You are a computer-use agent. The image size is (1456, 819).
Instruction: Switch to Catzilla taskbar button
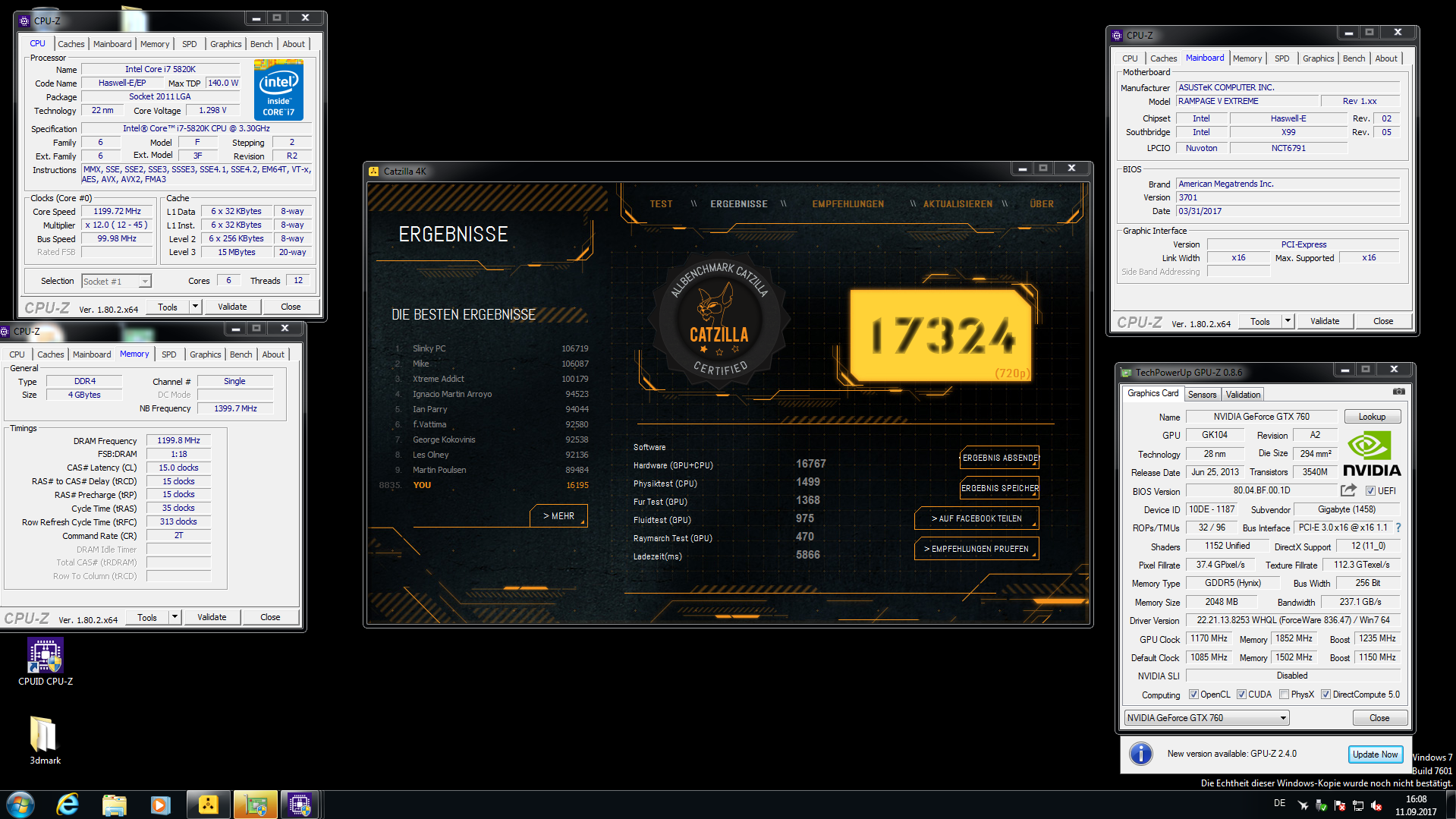[x=208, y=805]
